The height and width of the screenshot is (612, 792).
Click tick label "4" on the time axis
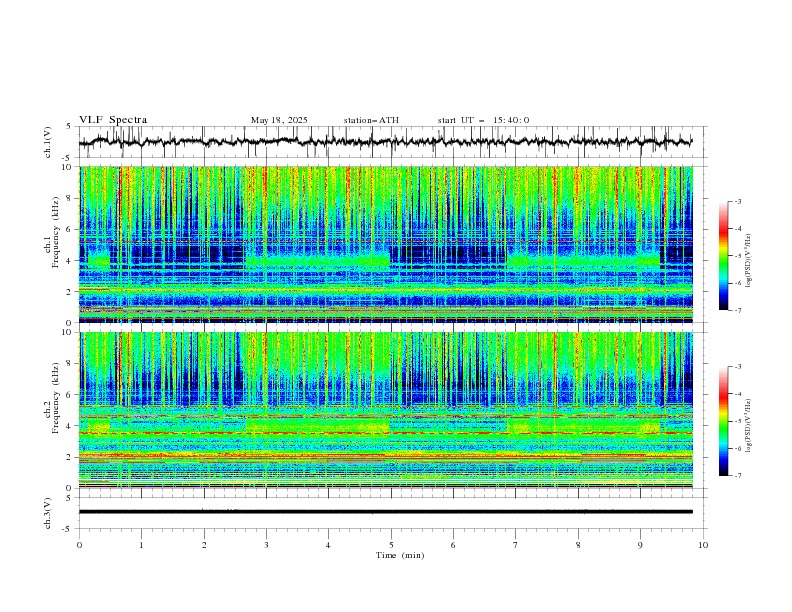tap(328, 545)
